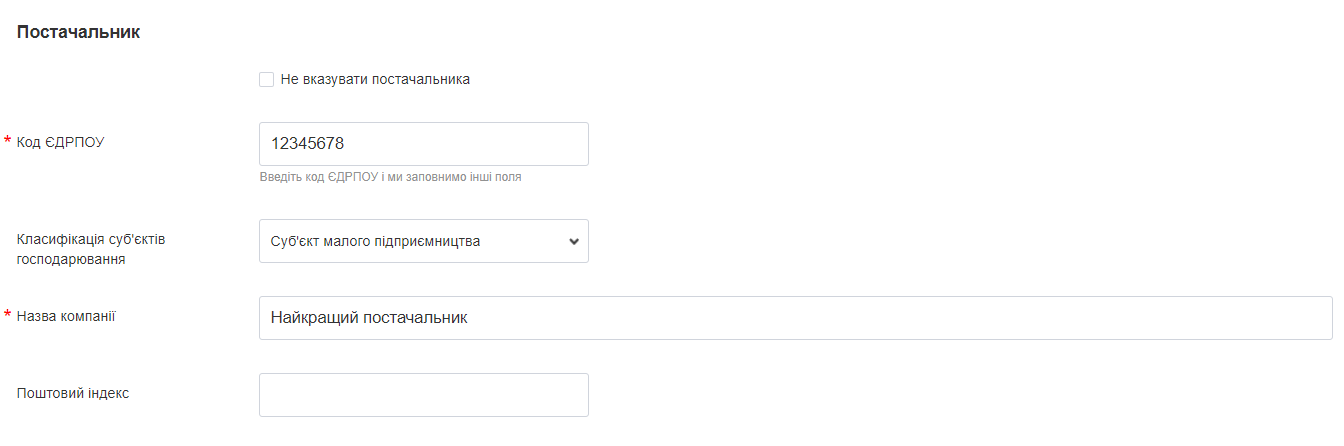Click the 'Не вказувати постачальника' label text
Image resolution: width=1344 pixels, height=446 pixels.
(375, 79)
